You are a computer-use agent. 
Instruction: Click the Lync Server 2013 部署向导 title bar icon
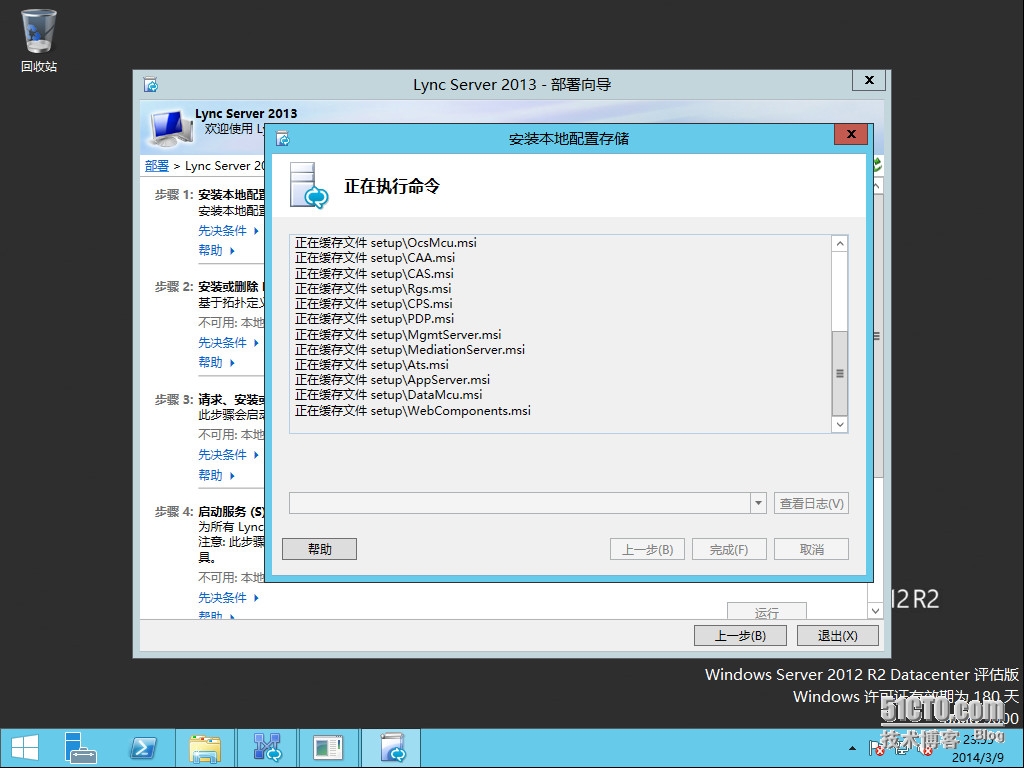coord(151,85)
